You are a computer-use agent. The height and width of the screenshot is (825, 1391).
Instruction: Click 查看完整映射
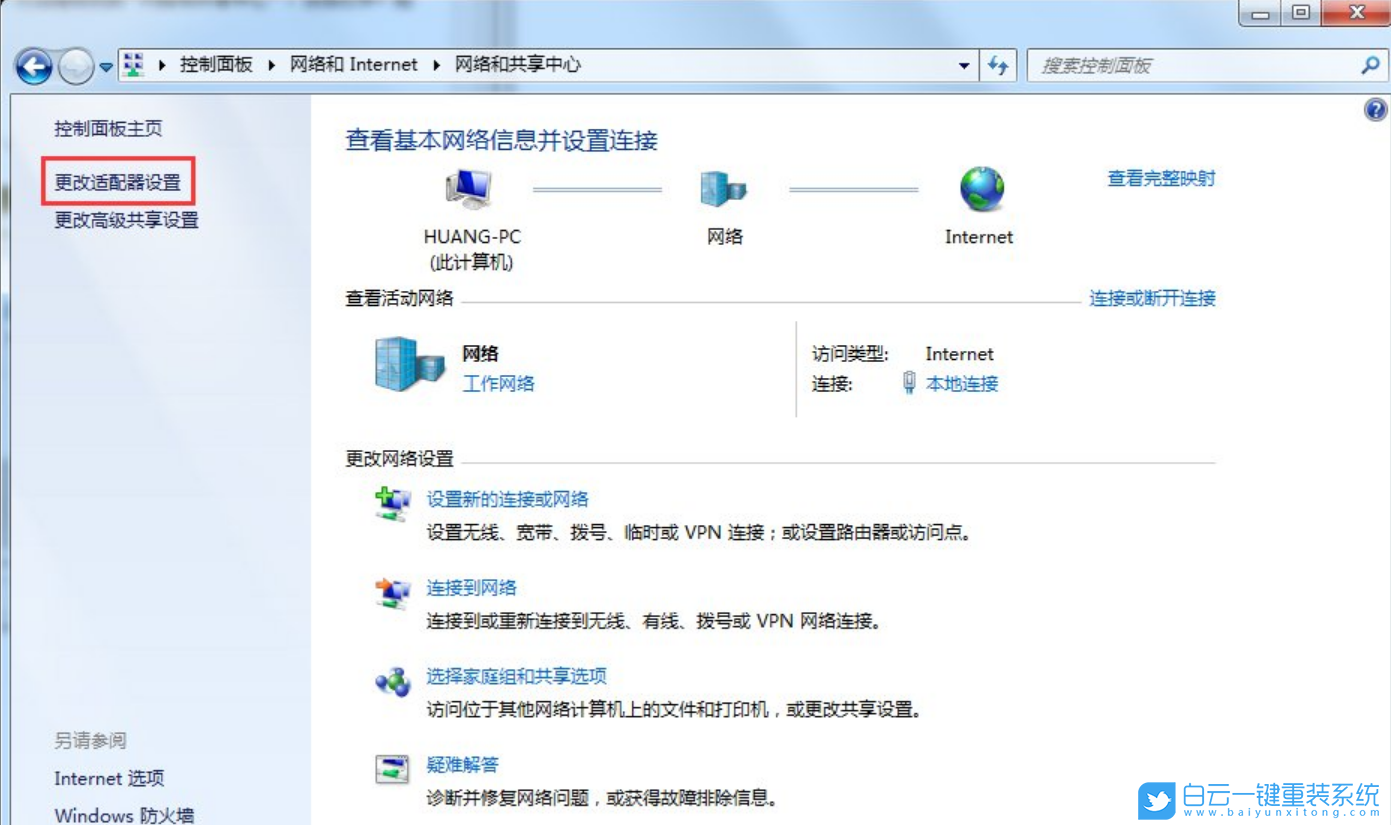click(1160, 177)
